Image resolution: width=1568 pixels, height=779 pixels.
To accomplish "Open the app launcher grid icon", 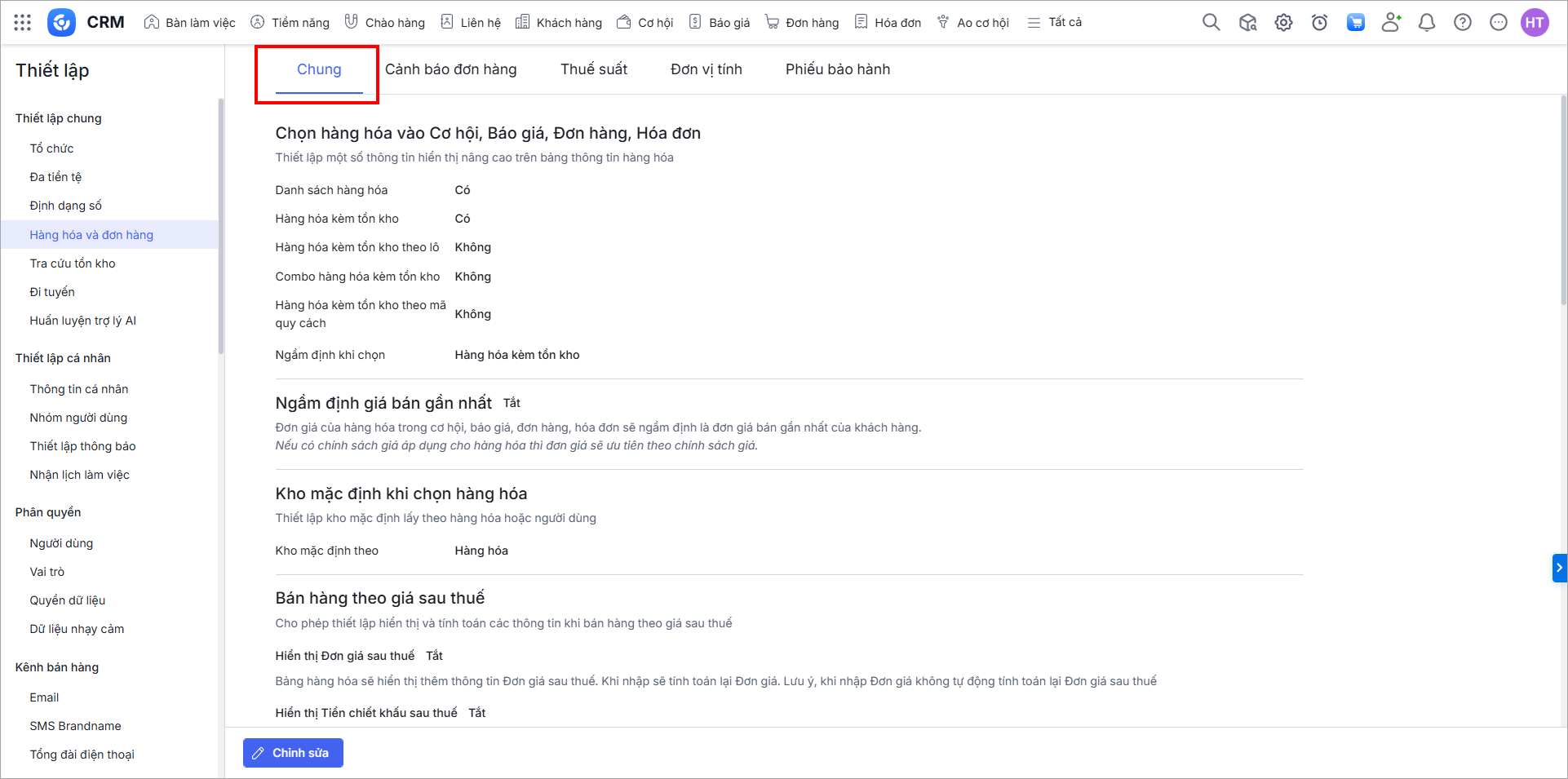I will 23,22.
